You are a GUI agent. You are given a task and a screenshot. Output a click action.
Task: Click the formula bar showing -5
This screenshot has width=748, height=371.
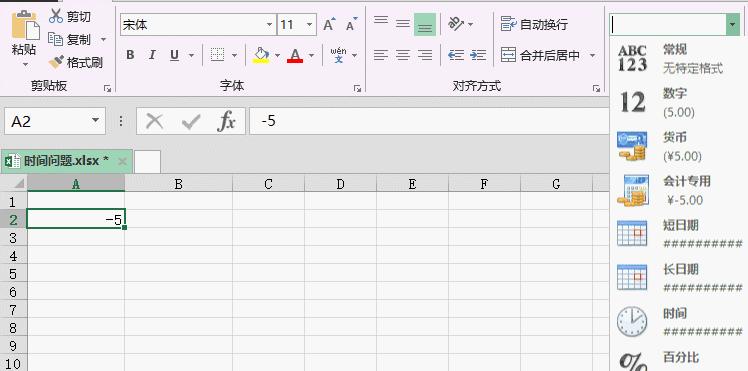[429, 121]
